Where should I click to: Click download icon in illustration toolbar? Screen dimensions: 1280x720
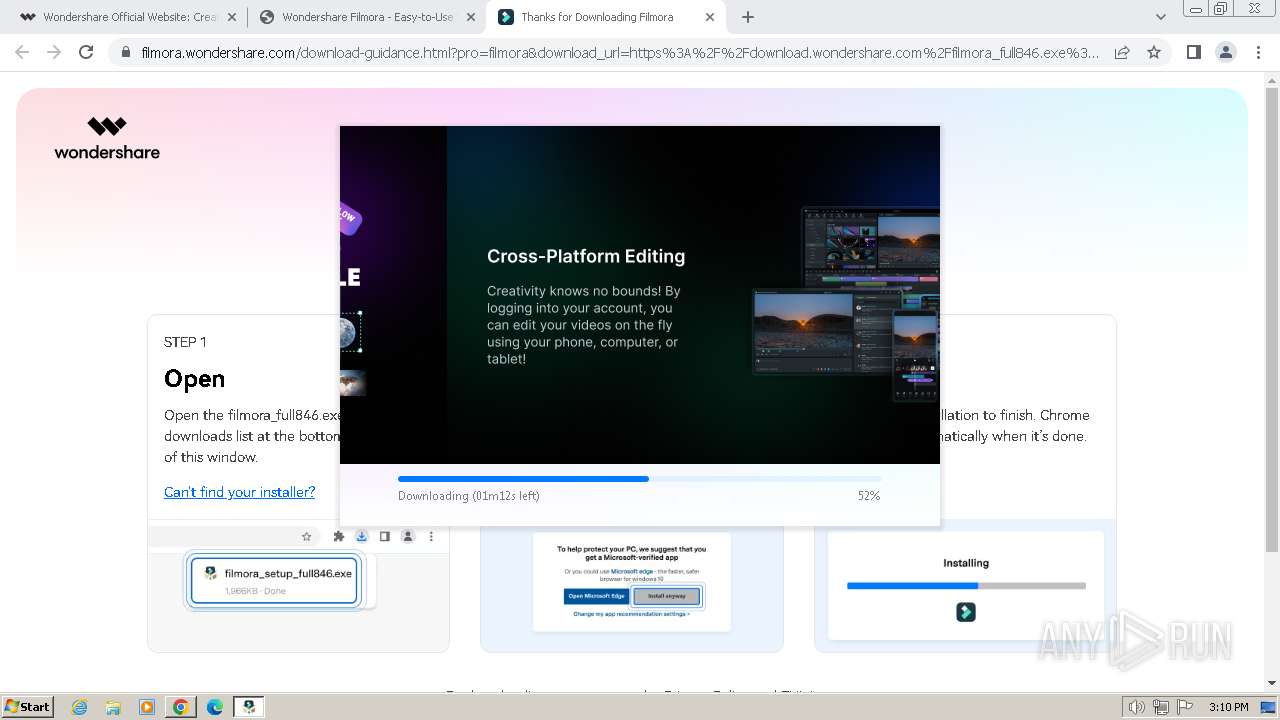(x=362, y=536)
